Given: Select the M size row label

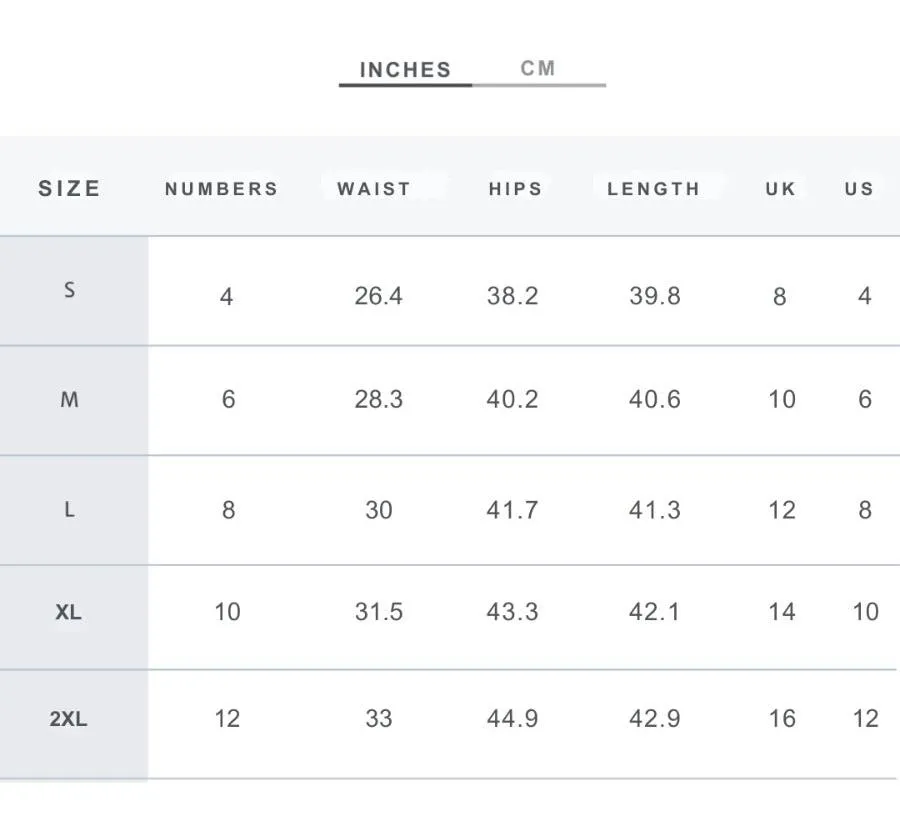Looking at the screenshot, I should coord(69,399).
